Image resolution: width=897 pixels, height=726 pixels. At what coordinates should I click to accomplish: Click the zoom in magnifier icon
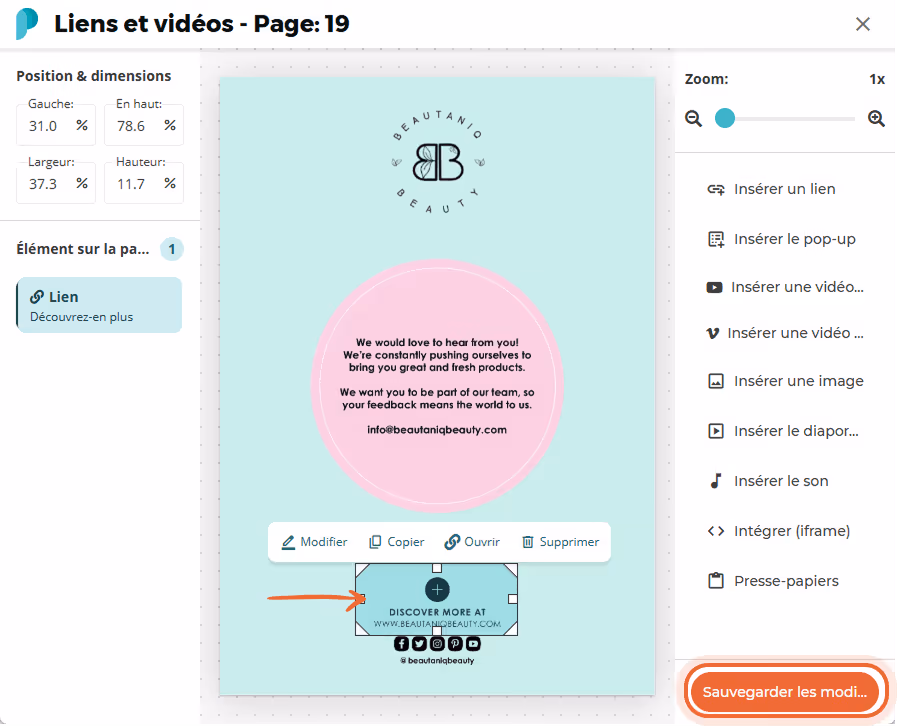[x=876, y=118]
